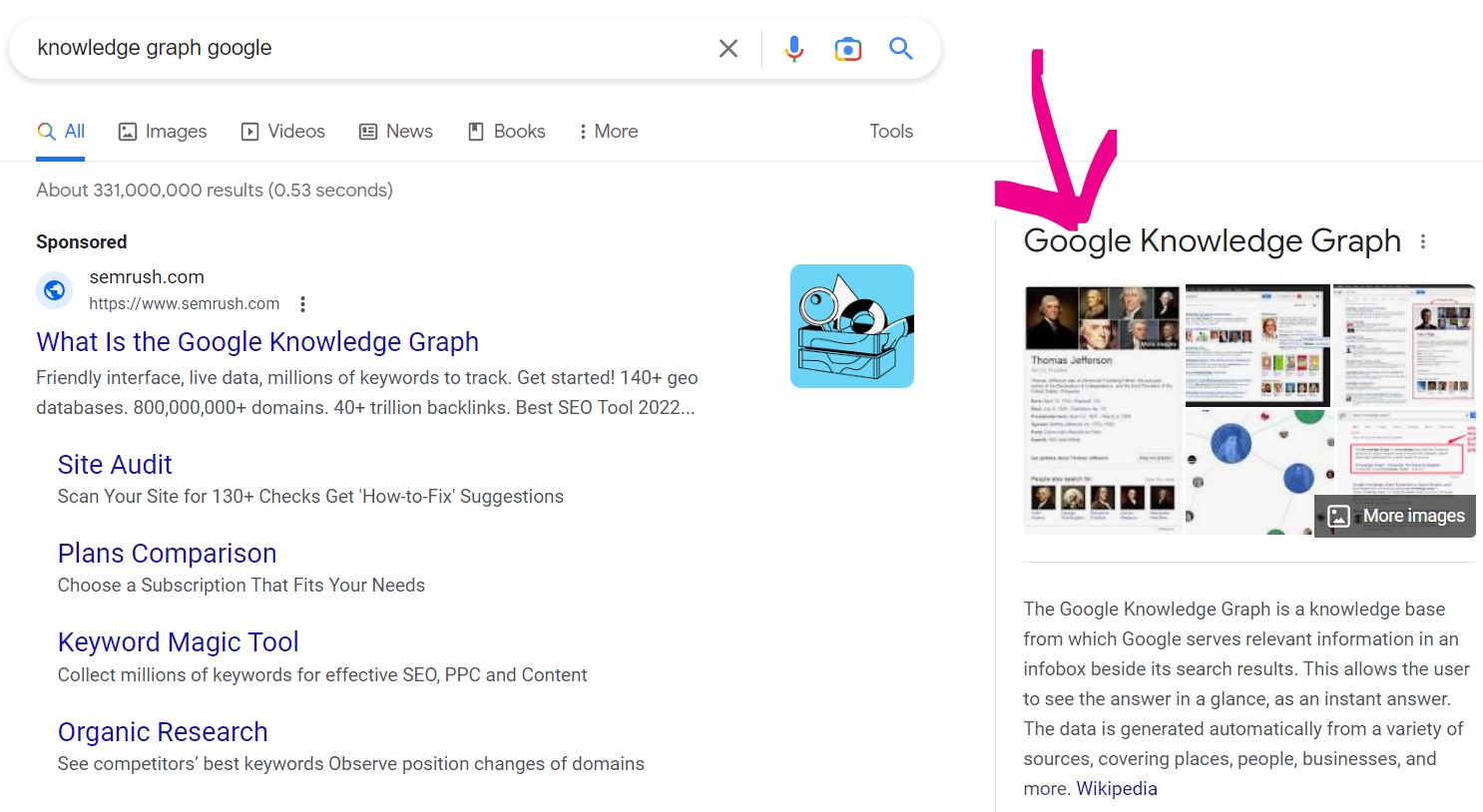Open the three-dot menu beside the semrush.com URL
Image resolution: width=1483 pixels, height=812 pixels.
[x=302, y=304]
